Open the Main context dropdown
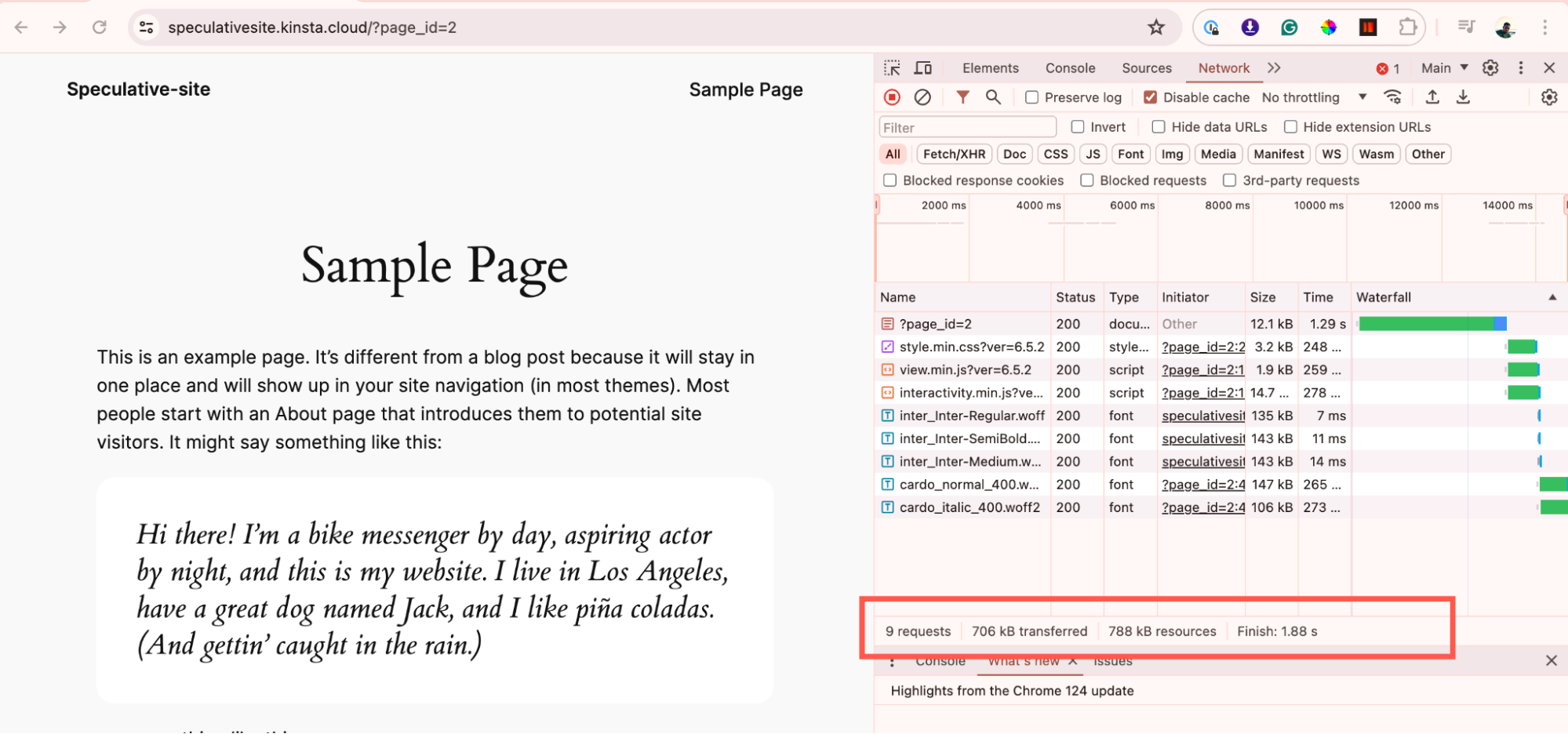Image resolution: width=1568 pixels, height=734 pixels. [x=1442, y=67]
